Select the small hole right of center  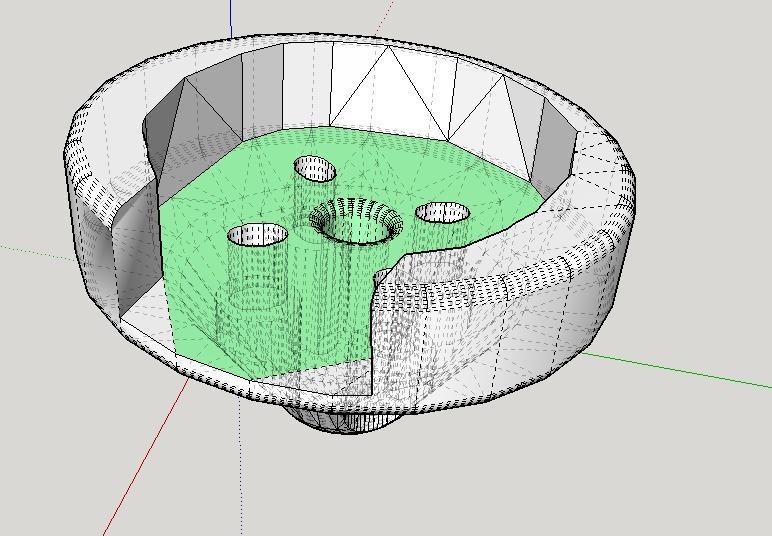442,213
